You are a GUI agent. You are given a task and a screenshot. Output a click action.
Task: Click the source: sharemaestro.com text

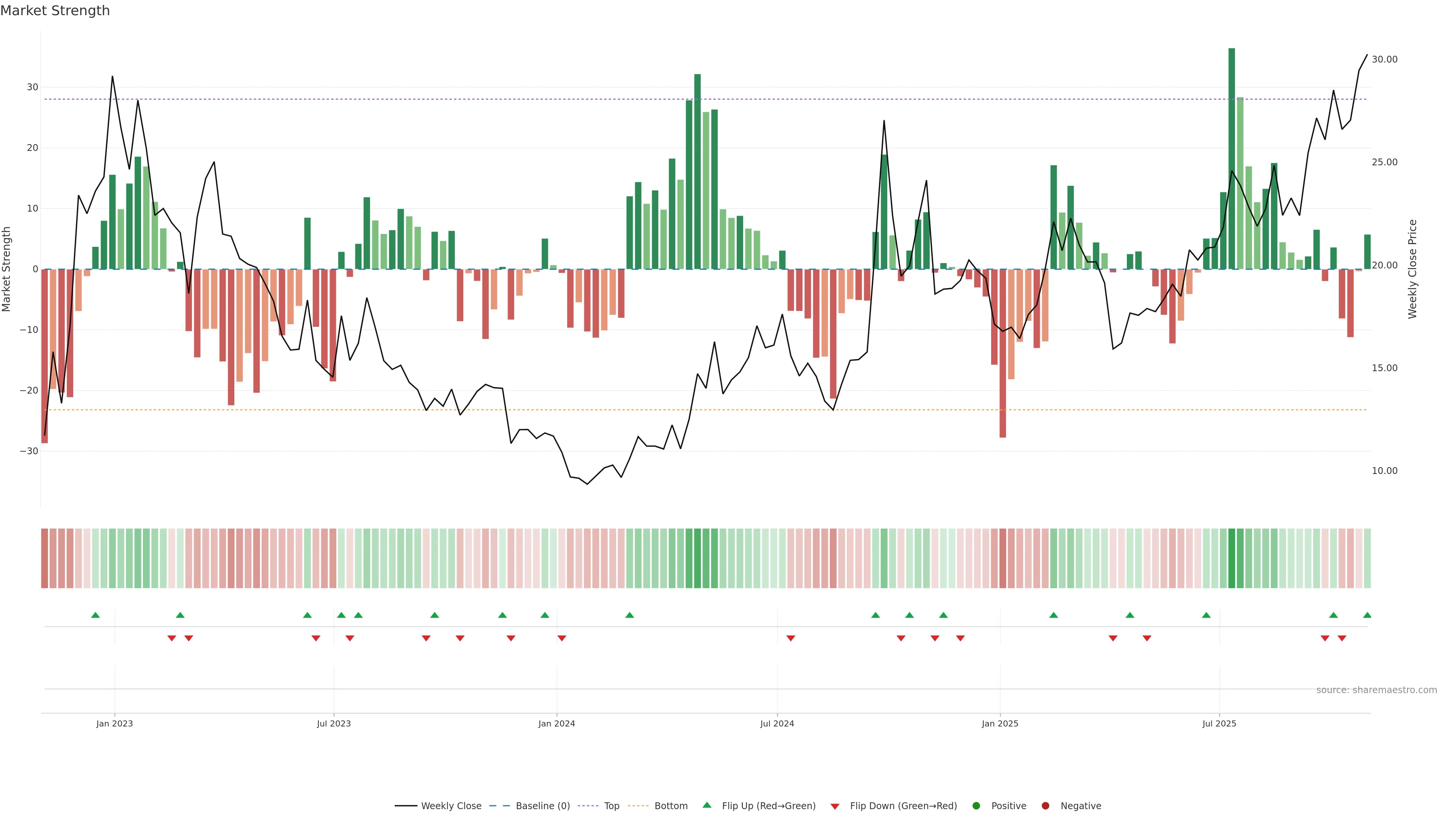coord(1376,690)
